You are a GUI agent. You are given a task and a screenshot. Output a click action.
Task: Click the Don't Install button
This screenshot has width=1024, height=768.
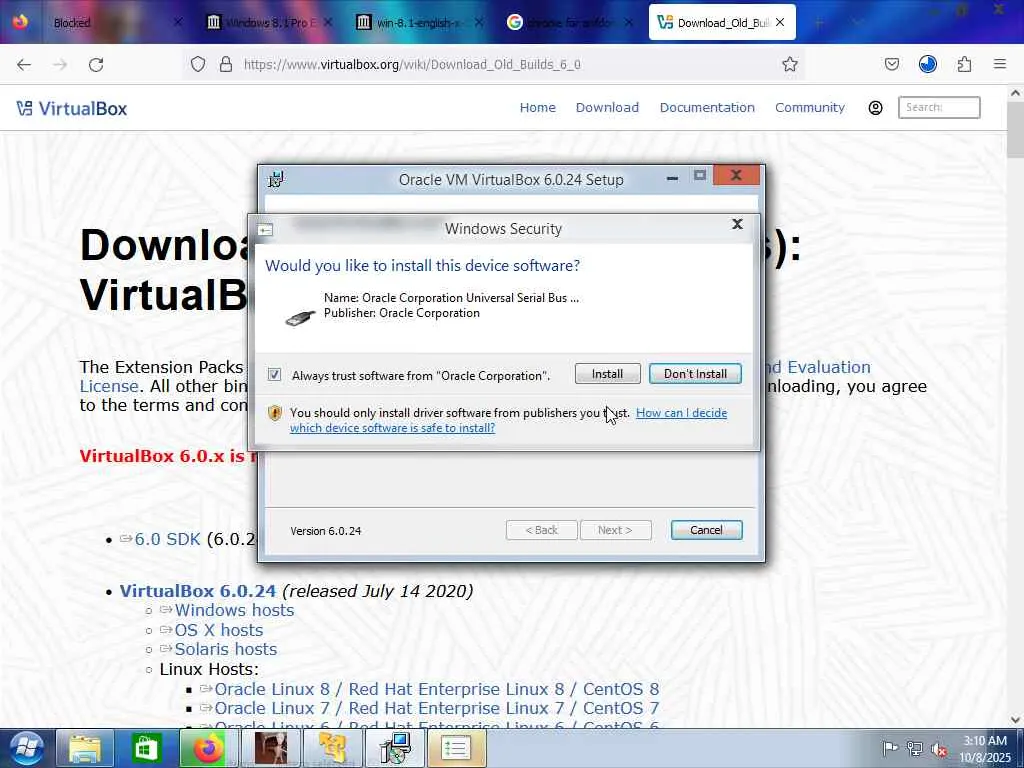[695, 374]
